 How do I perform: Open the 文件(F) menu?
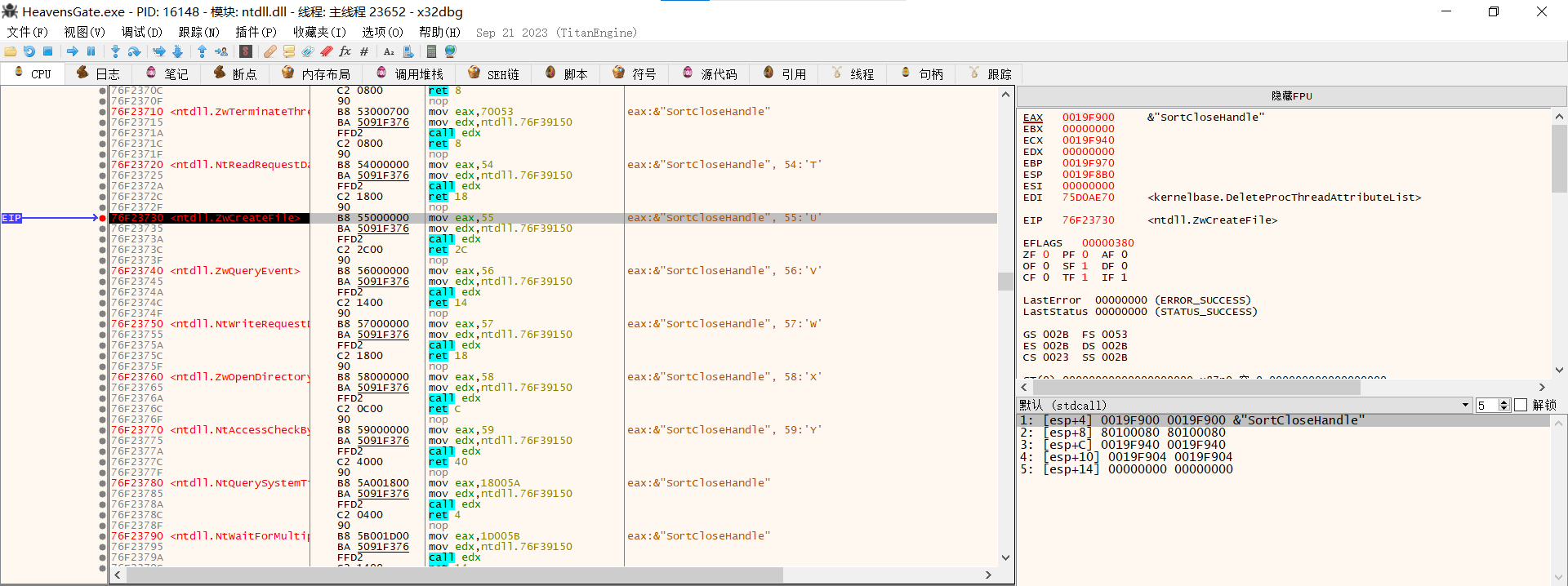28,32
